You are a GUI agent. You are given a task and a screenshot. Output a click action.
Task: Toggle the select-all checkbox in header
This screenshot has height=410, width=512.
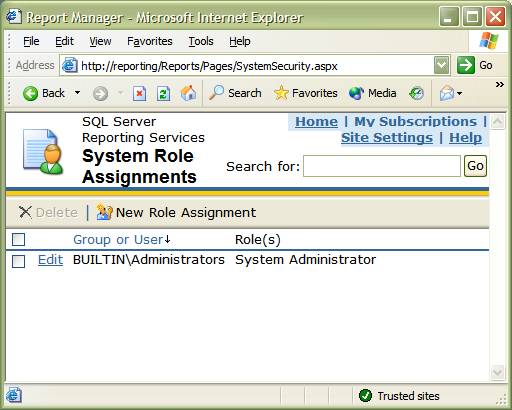[x=18, y=239]
